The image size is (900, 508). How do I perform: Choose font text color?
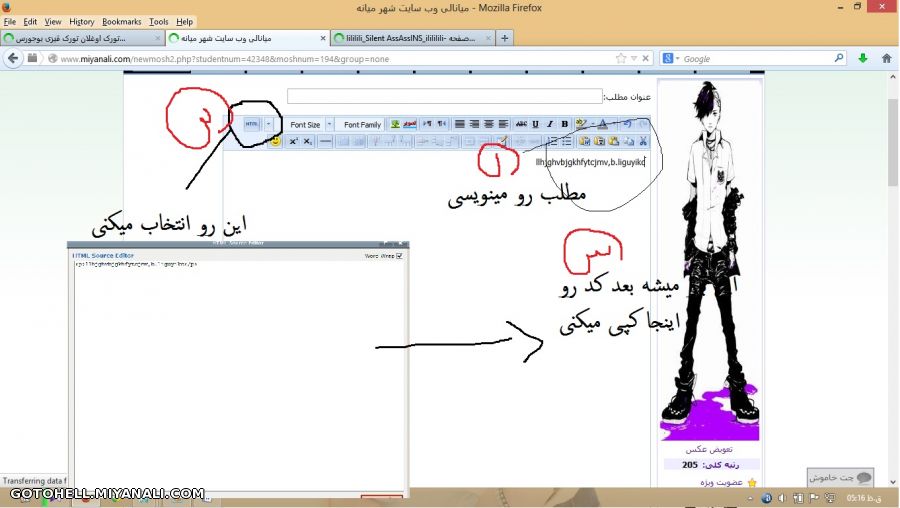click(x=603, y=124)
